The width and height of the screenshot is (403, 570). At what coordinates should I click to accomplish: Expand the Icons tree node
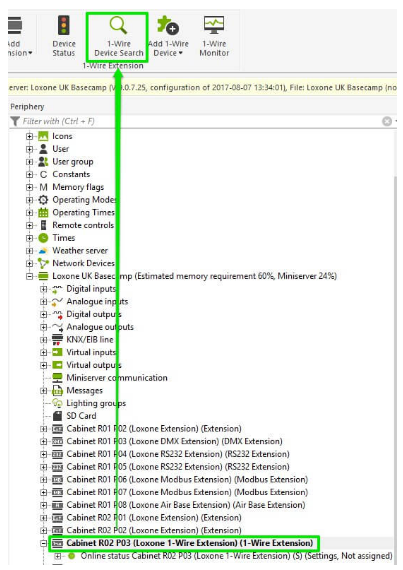pos(29,136)
